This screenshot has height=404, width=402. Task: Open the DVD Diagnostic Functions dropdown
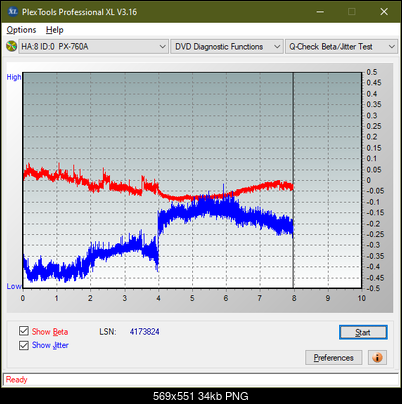(227, 47)
